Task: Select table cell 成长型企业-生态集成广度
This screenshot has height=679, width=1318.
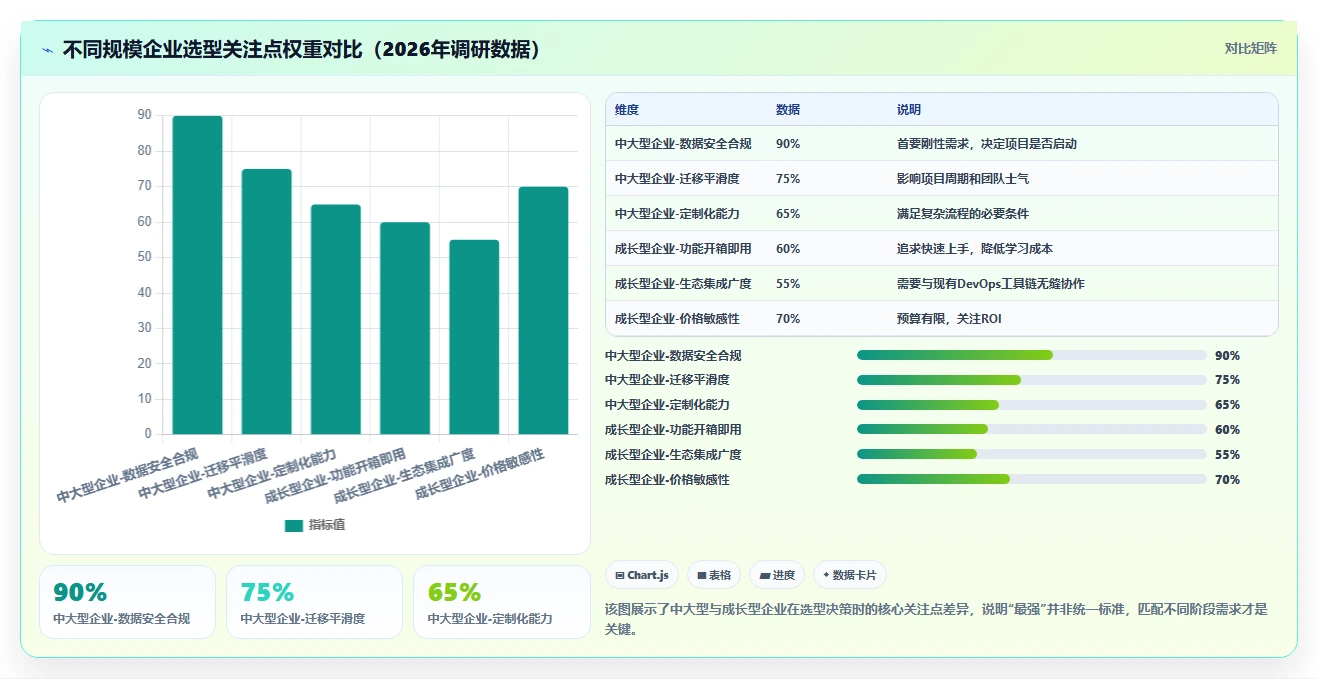Action: (x=683, y=284)
